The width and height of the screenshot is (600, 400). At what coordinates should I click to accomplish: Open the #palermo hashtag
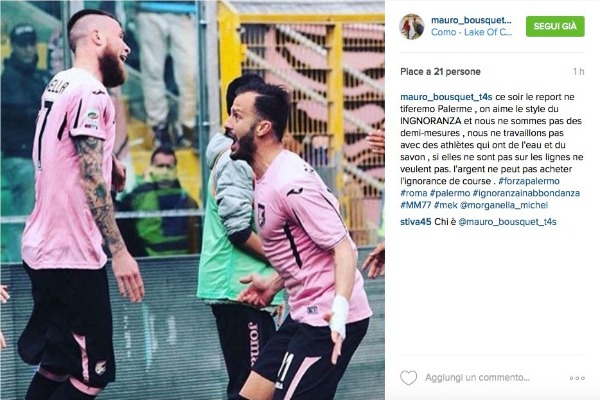tap(450, 193)
